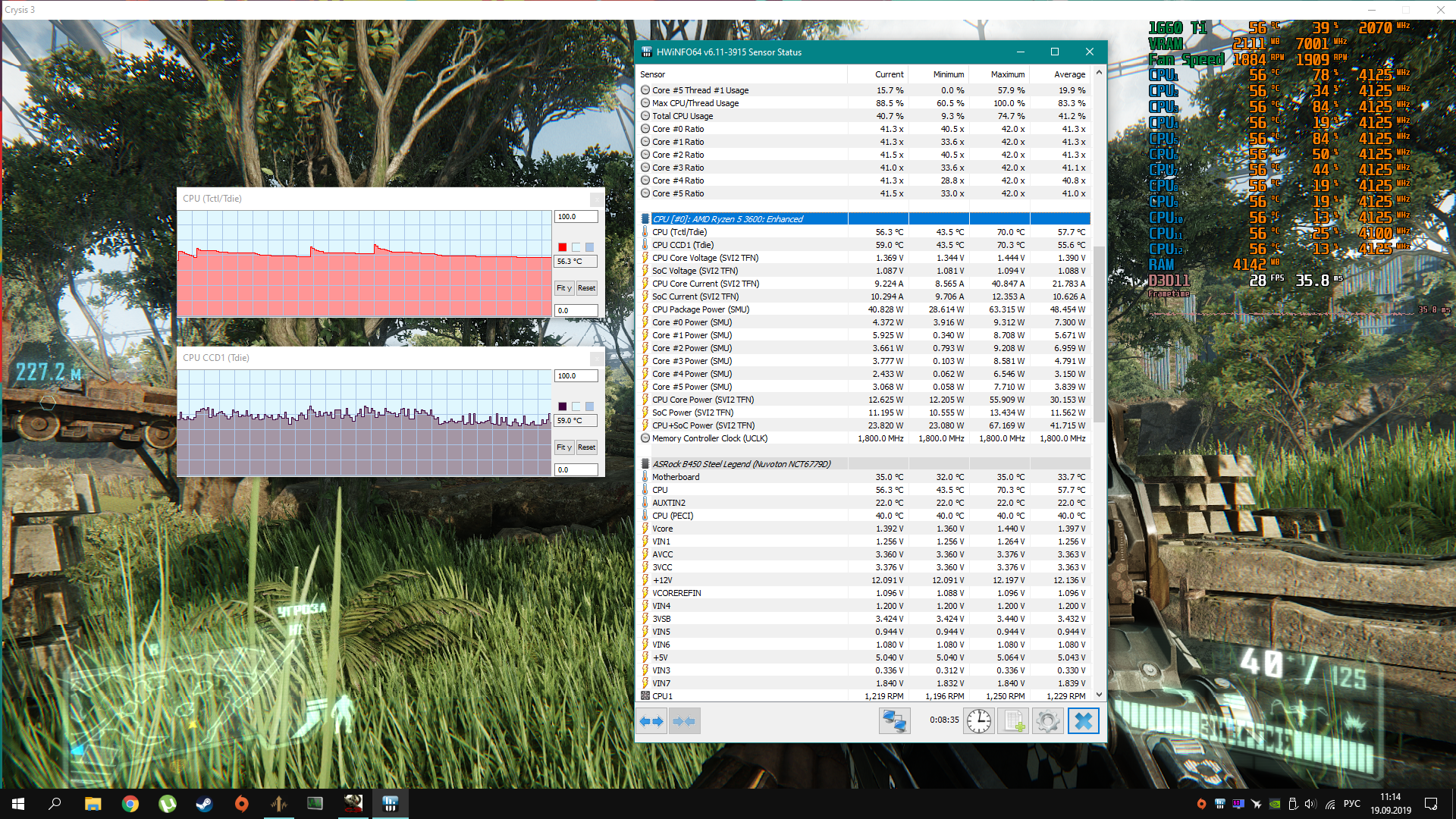Open HWiNFO sensor settings gear
The image size is (1456, 819).
click(x=1047, y=721)
